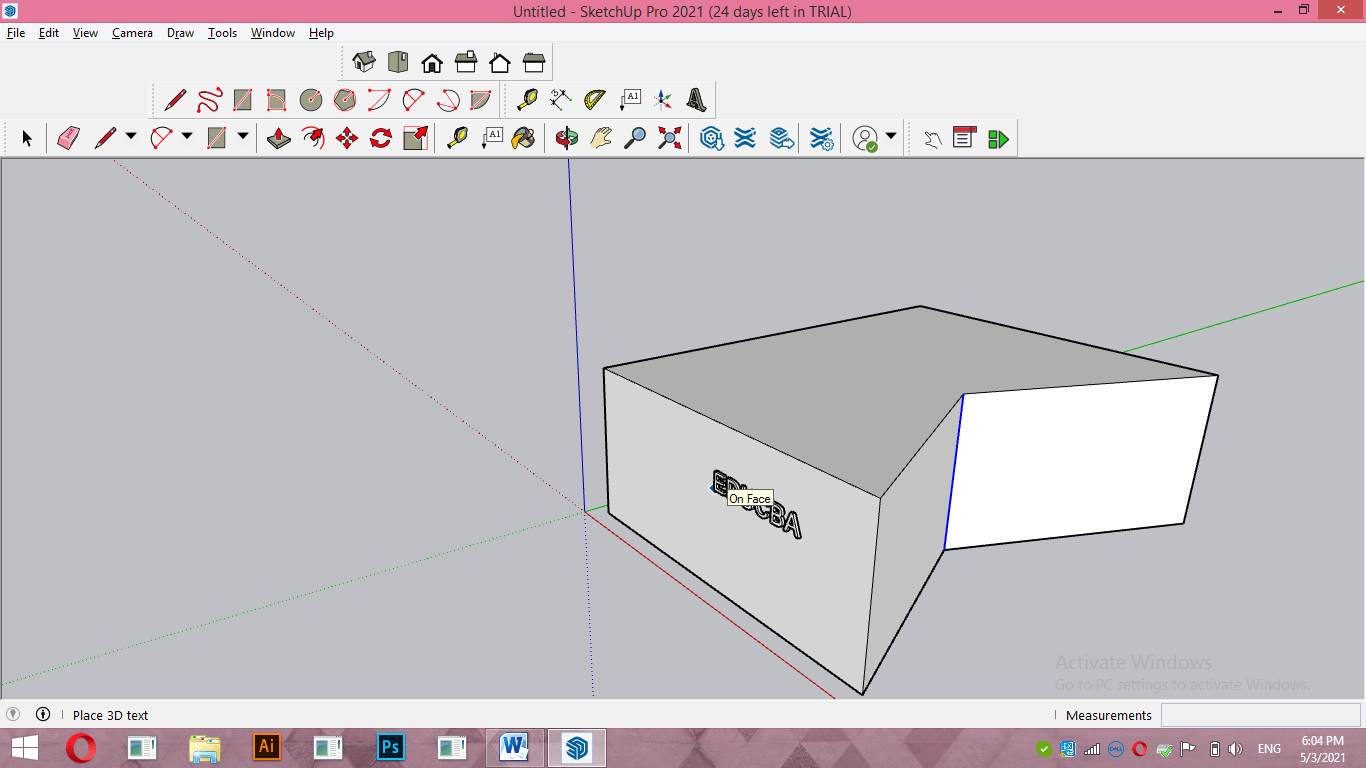Viewport: 1366px width, 768px height.
Task: Switch to Microsoft Word in the taskbar
Action: click(x=515, y=747)
